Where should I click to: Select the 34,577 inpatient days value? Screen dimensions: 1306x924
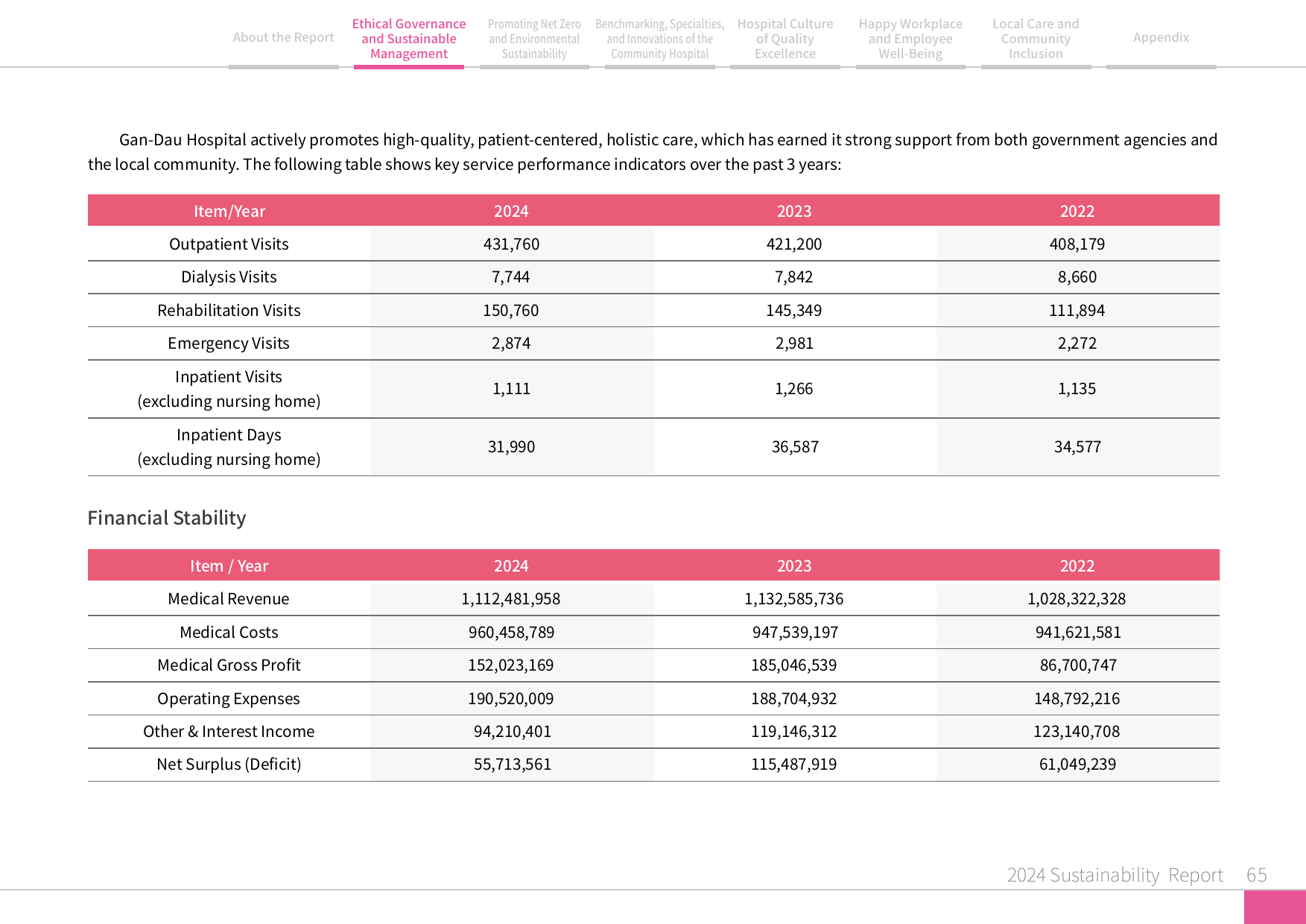(1077, 447)
